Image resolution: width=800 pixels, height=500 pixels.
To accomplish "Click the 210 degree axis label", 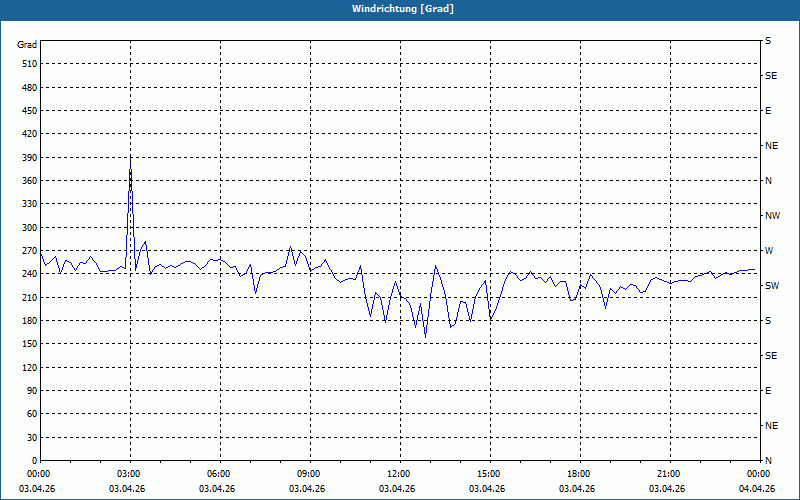I will point(30,297).
